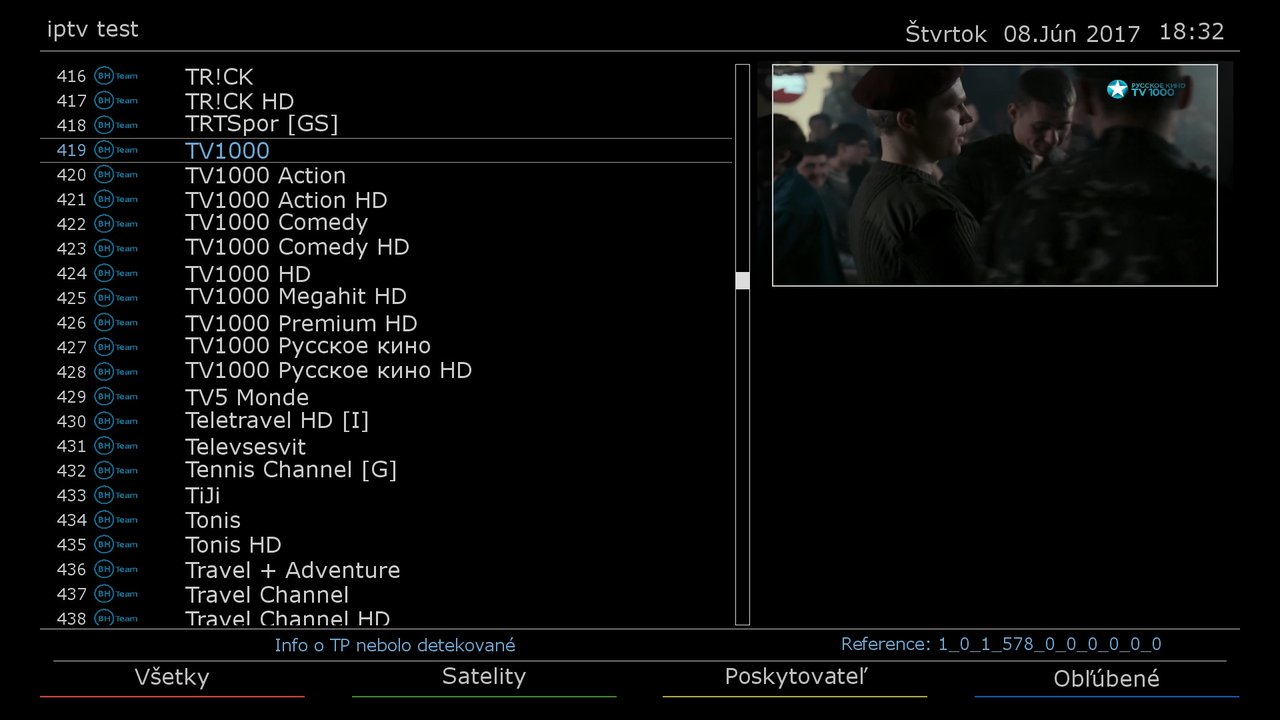The image size is (1280, 720).
Task: Click the BH Team icon beside TV1000 Action HD
Action: [x=116, y=199]
